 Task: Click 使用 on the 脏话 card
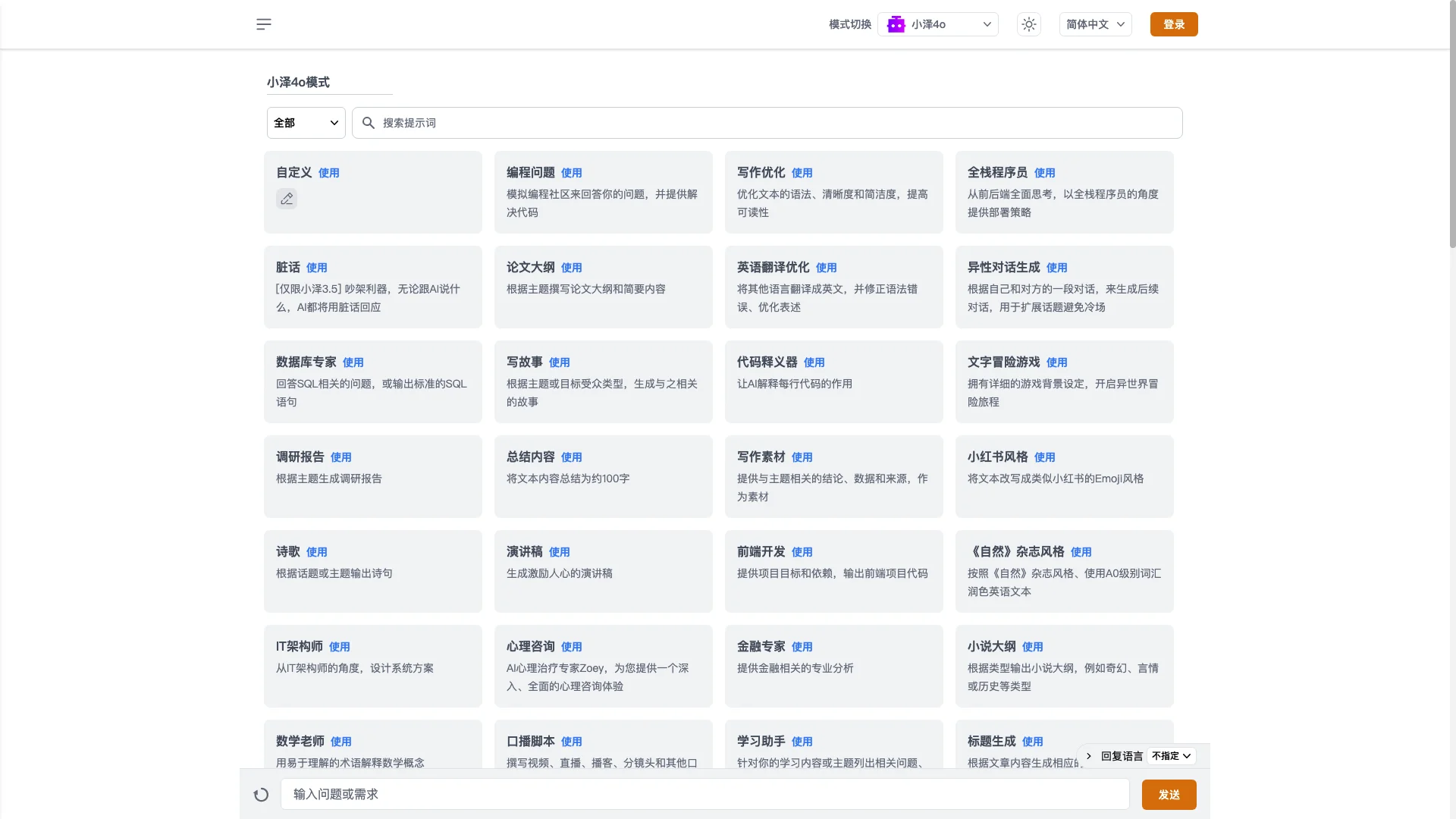pos(316,268)
